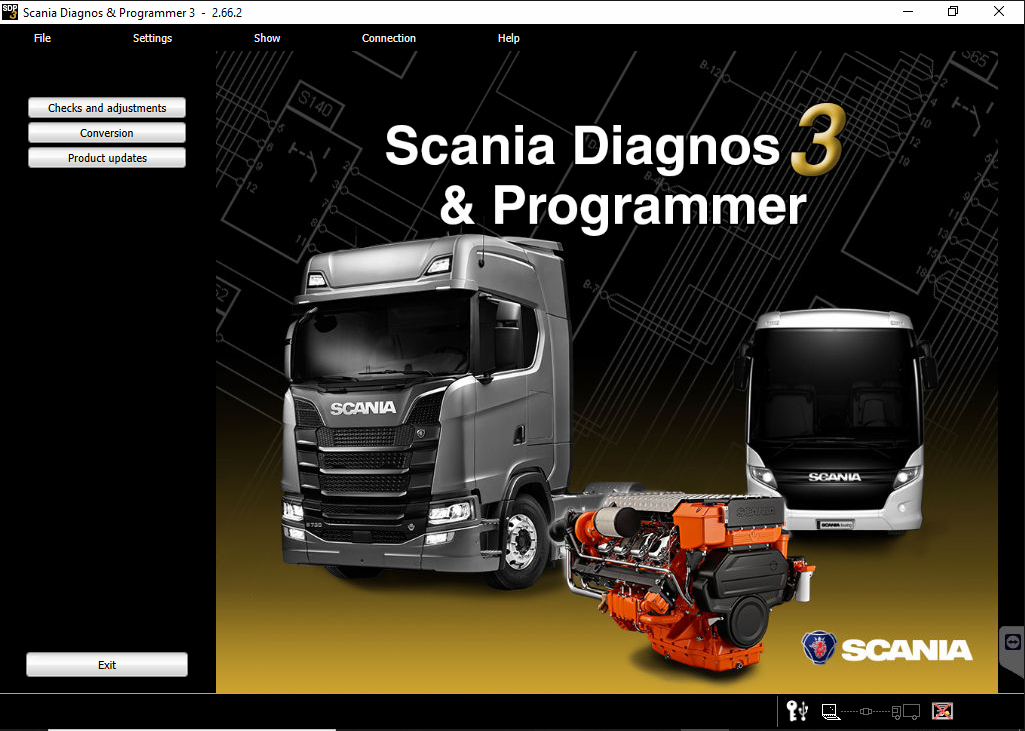
Task: Open the Help menu
Action: click(509, 38)
